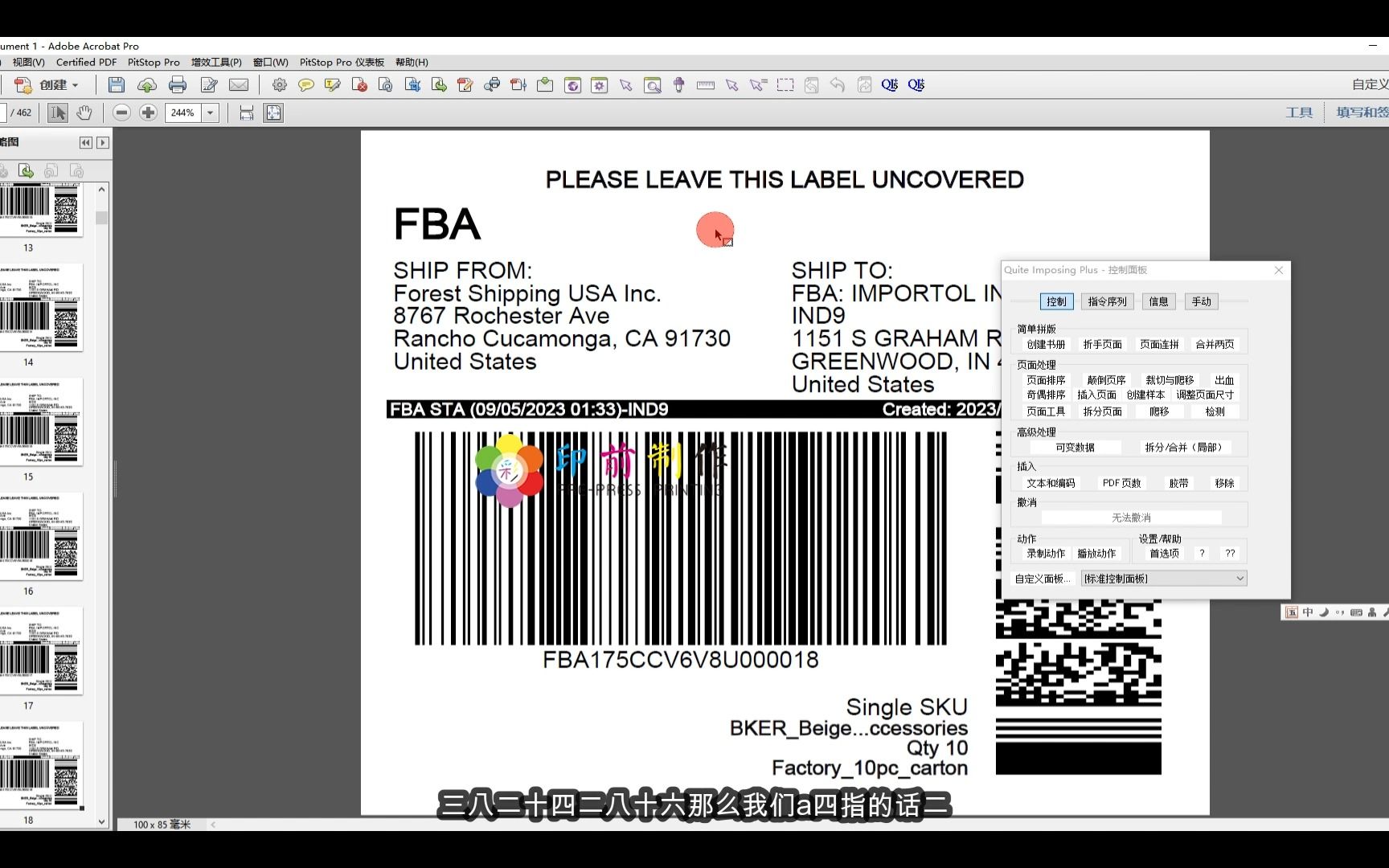This screenshot has height=868, width=1389.
Task: Choose the Select text cursor tool
Action: pyautogui.click(x=58, y=113)
